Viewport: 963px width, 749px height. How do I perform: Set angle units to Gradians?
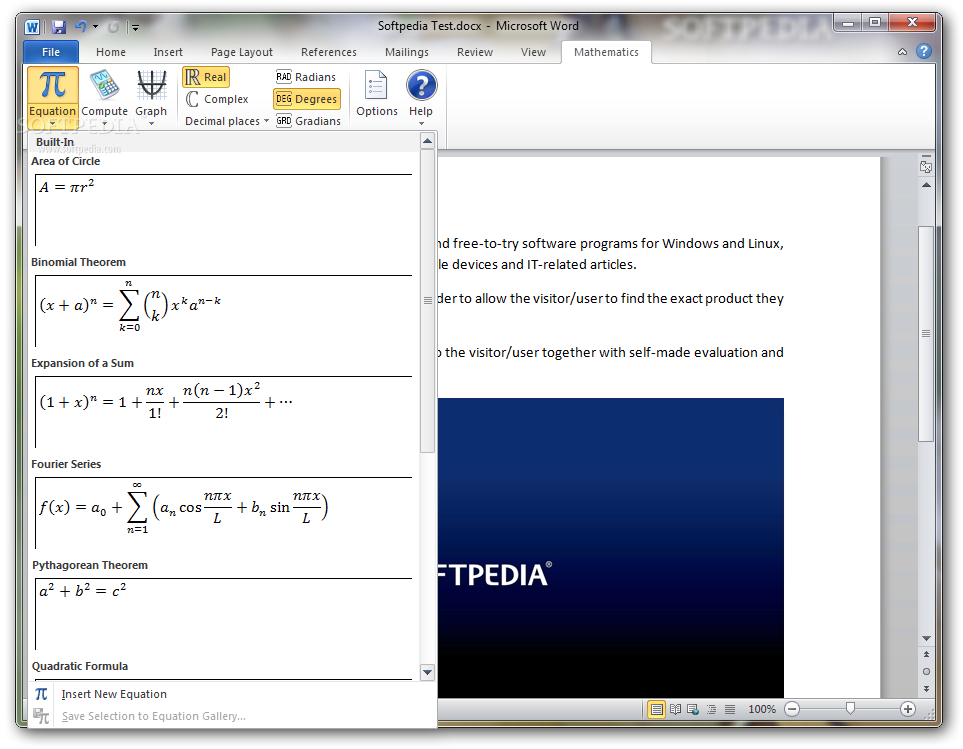pyautogui.click(x=308, y=122)
